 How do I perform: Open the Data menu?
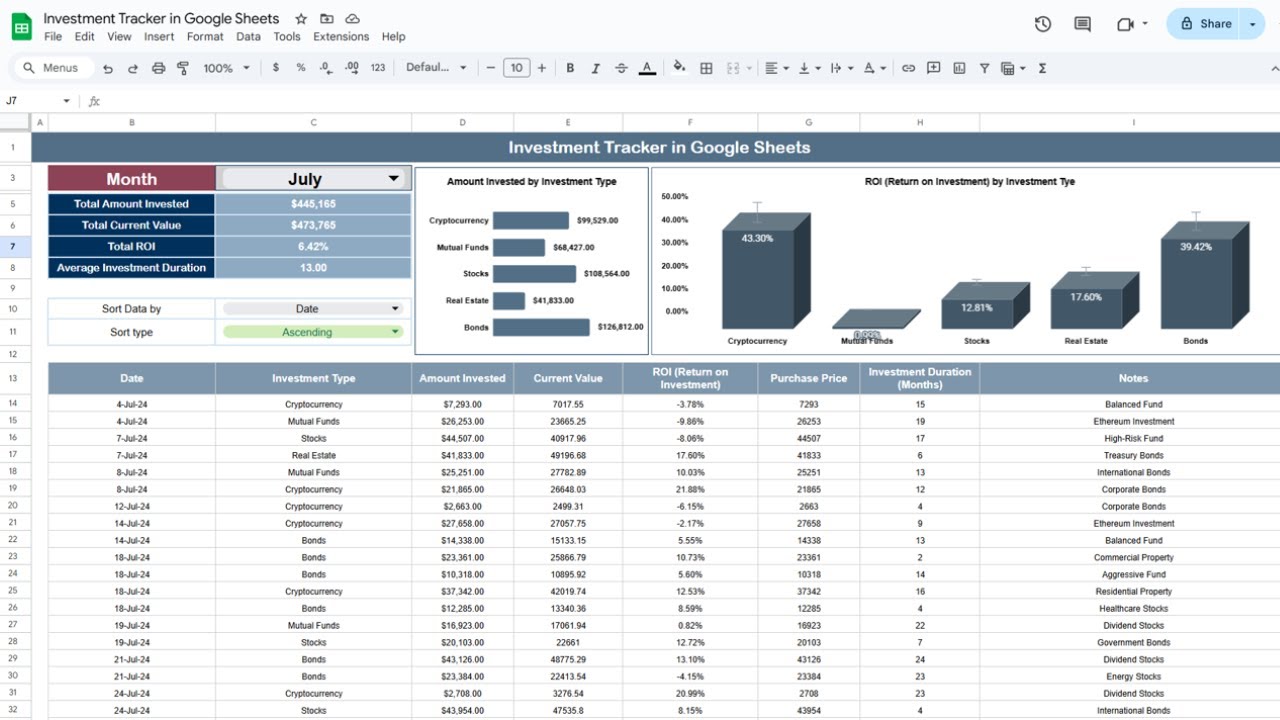point(248,36)
